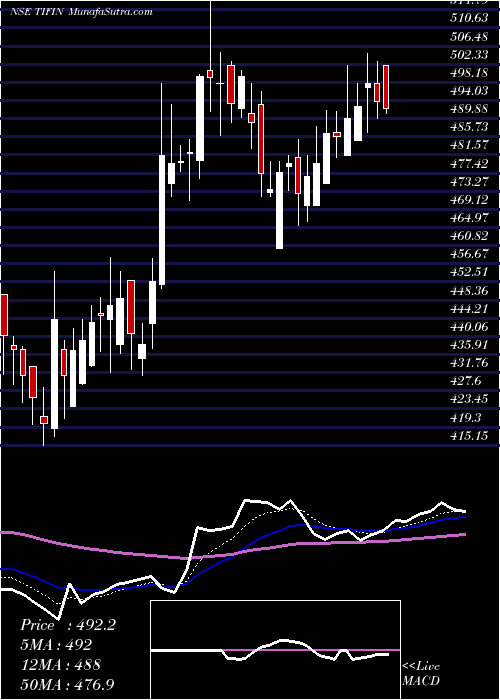Click the NSE TIFIN MunafaSutra.com title

pyautogui.click(x=81, y=12)
